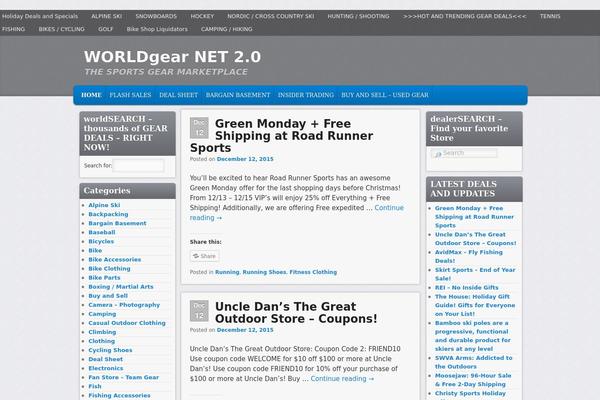Click the December 12, 2015 date under Green Monday

(x=245, y=159)
